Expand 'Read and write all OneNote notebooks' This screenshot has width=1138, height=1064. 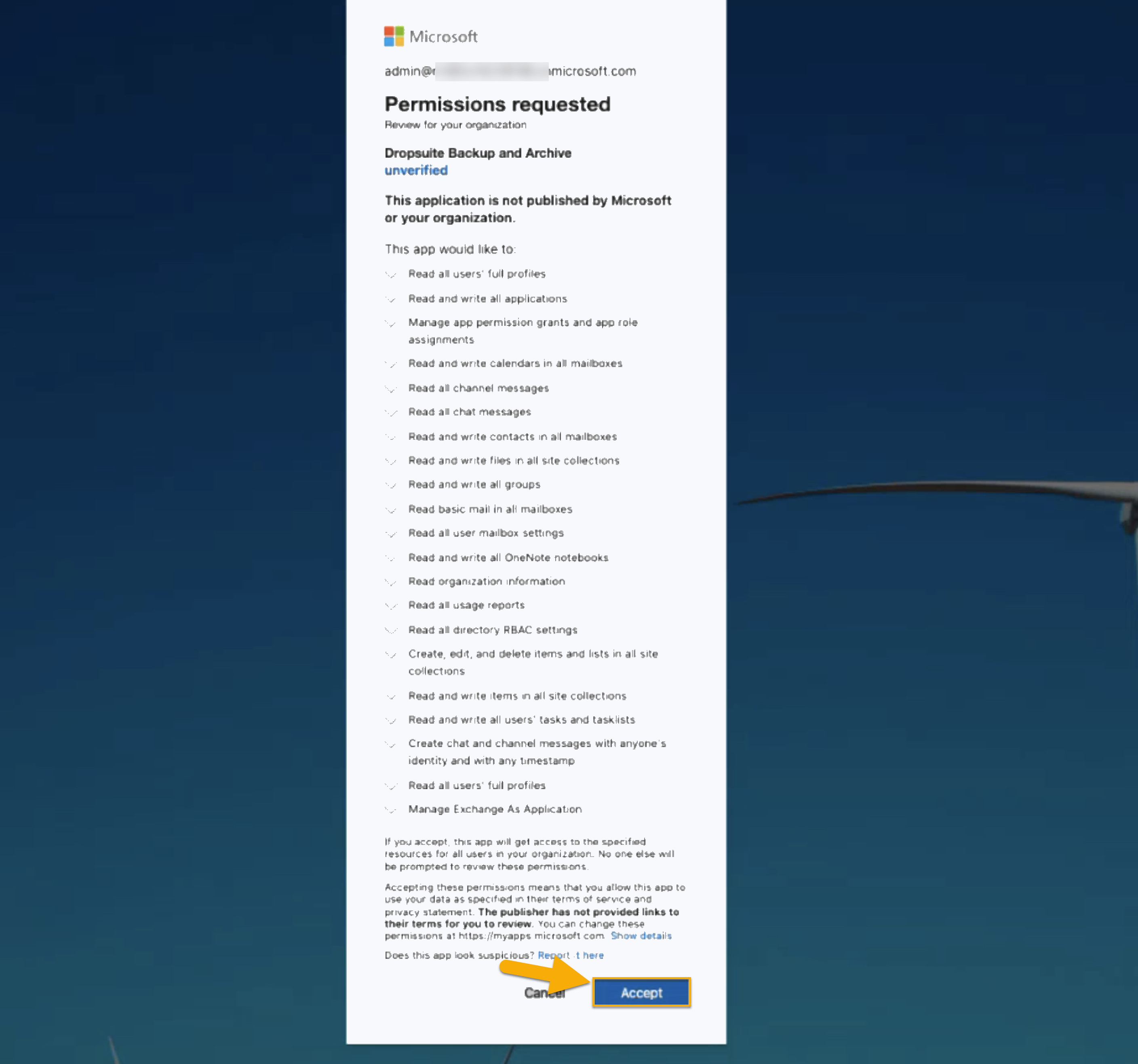(391, 558)
